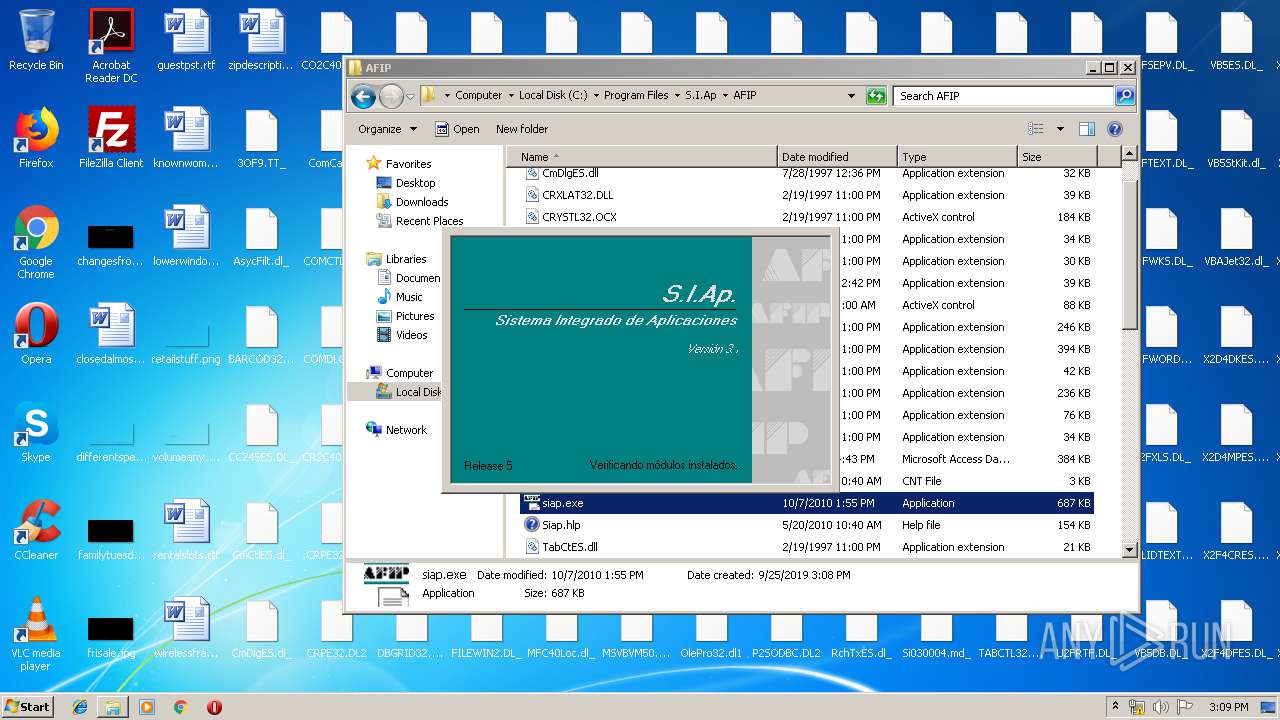Select the CRXLAT32.DLL file
This screenshot has height=720, width=1280.
pyautogui.click(x=808, y=195)
